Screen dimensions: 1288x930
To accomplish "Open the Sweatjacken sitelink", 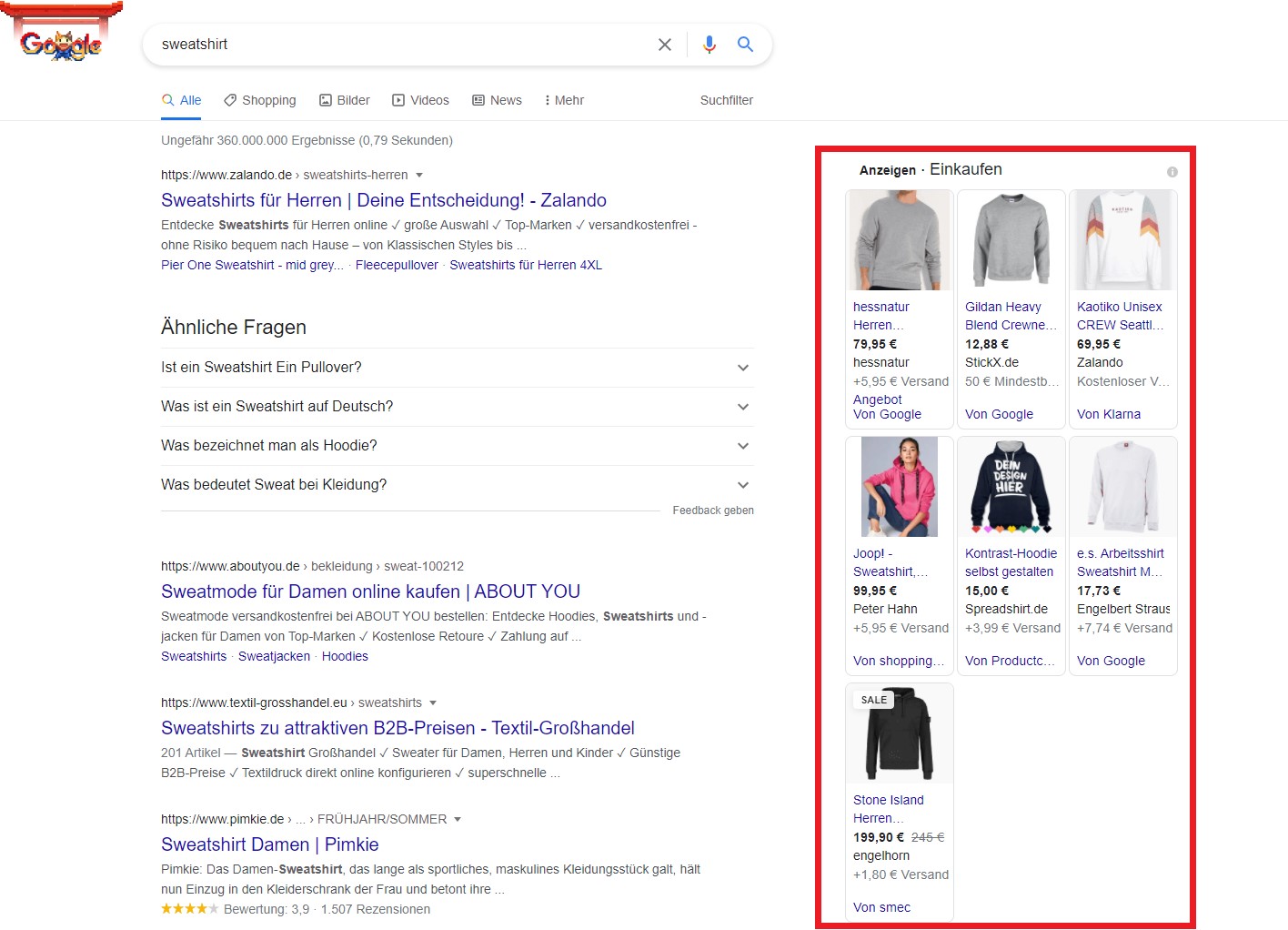I will click(274, 656).
